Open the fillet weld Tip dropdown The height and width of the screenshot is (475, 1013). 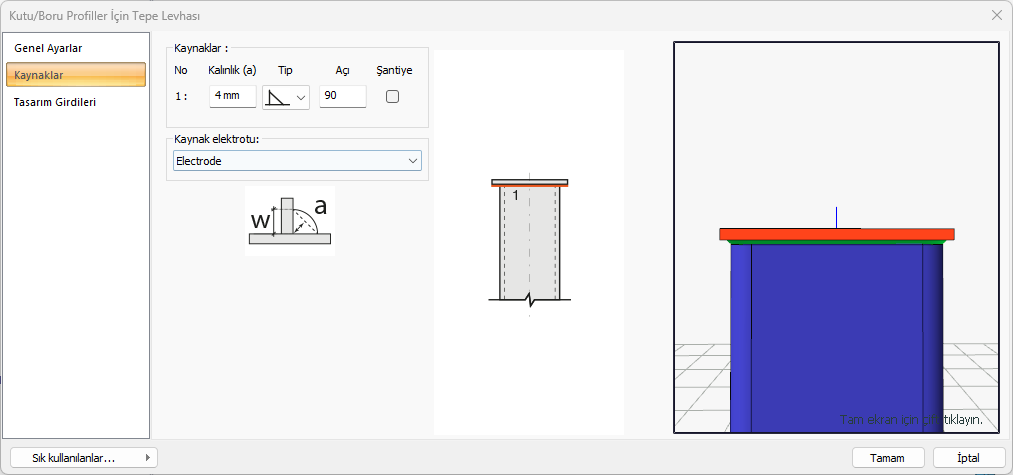pos(286,97)
